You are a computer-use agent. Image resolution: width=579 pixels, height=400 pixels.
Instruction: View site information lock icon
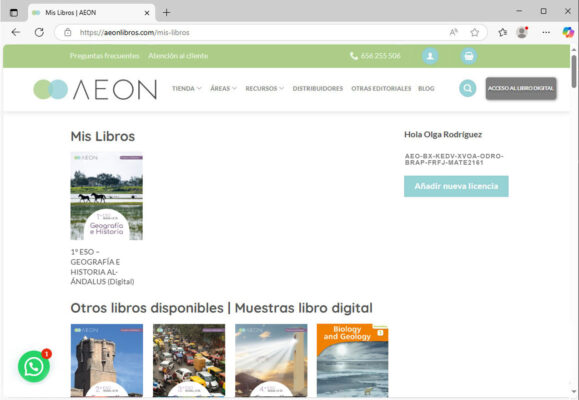point(68,33)
